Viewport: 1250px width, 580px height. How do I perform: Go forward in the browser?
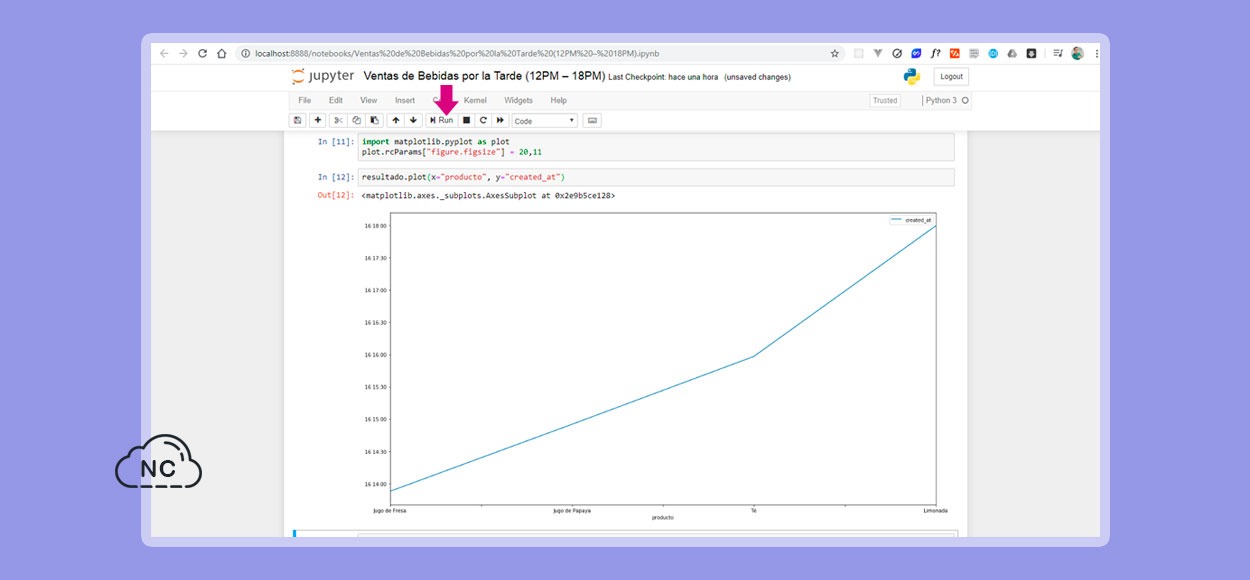[x=183, y=53]
